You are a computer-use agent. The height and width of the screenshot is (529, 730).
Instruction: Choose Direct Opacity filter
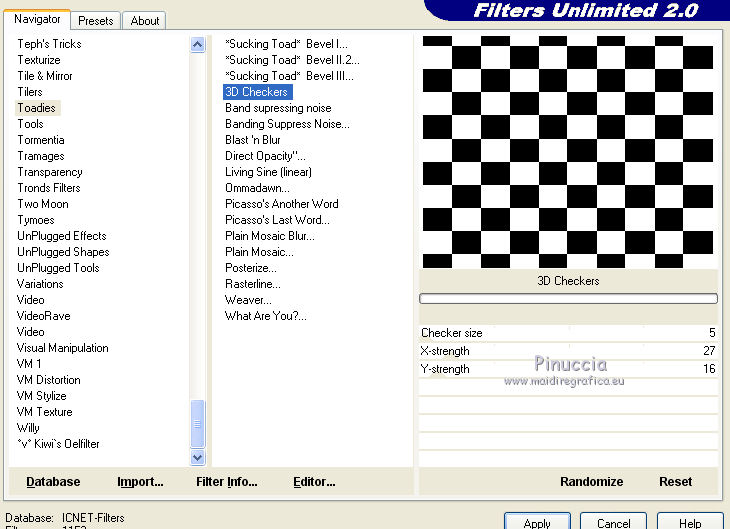(265, 156)
